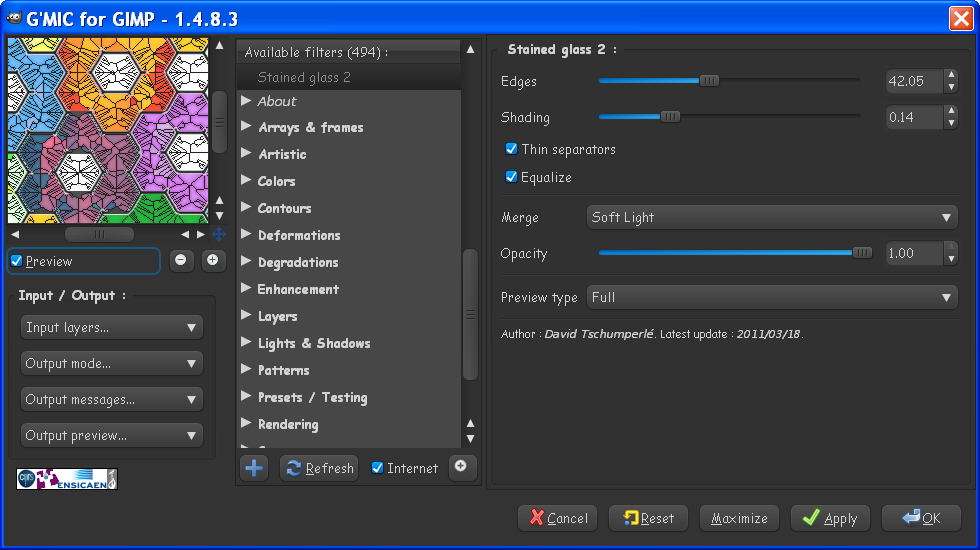This screenshot has width=980, height=550.
Task: Open the Output messages dropdown
Action: point(112,399)
